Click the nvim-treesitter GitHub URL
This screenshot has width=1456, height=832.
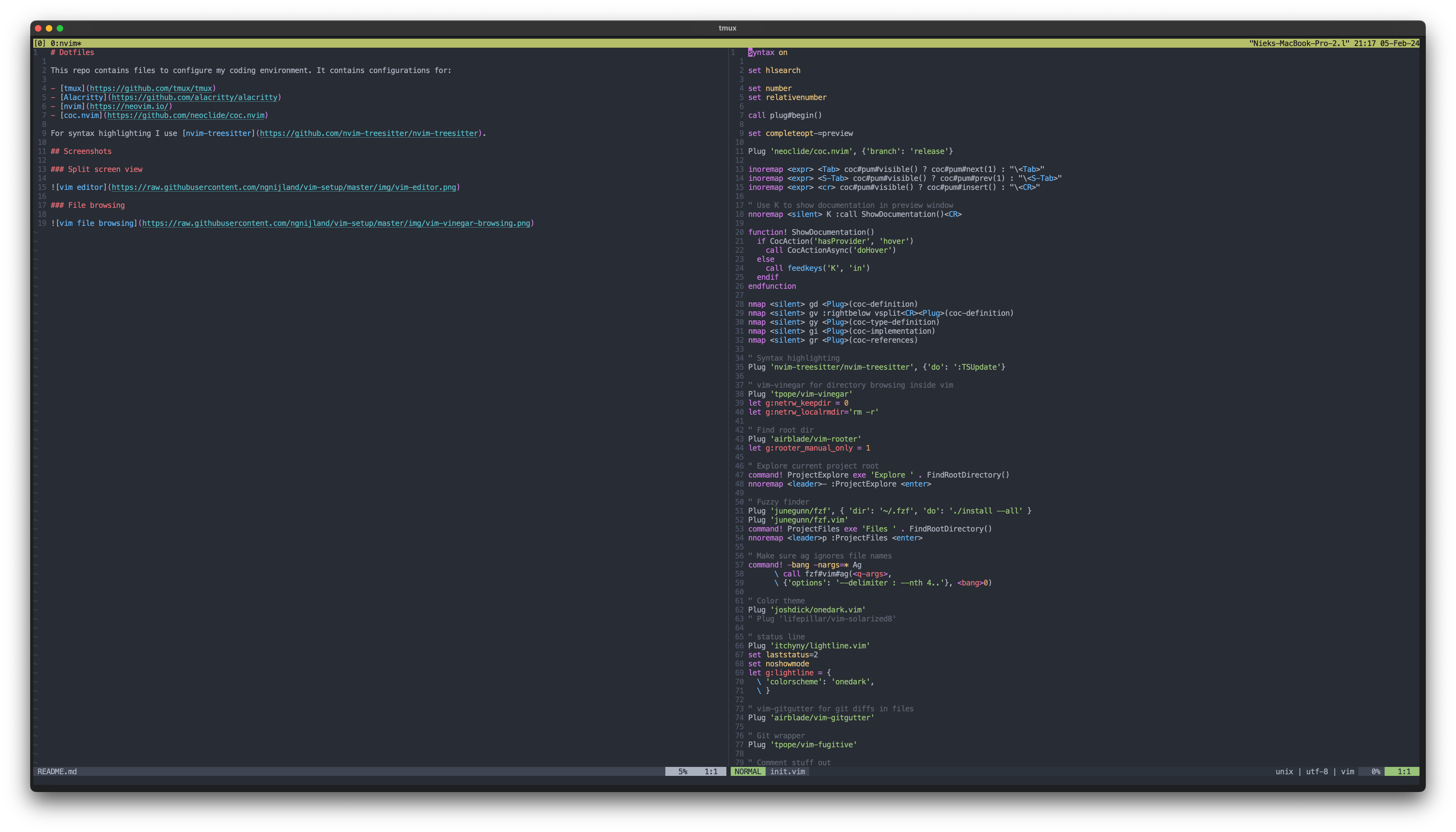coord(369,134)
